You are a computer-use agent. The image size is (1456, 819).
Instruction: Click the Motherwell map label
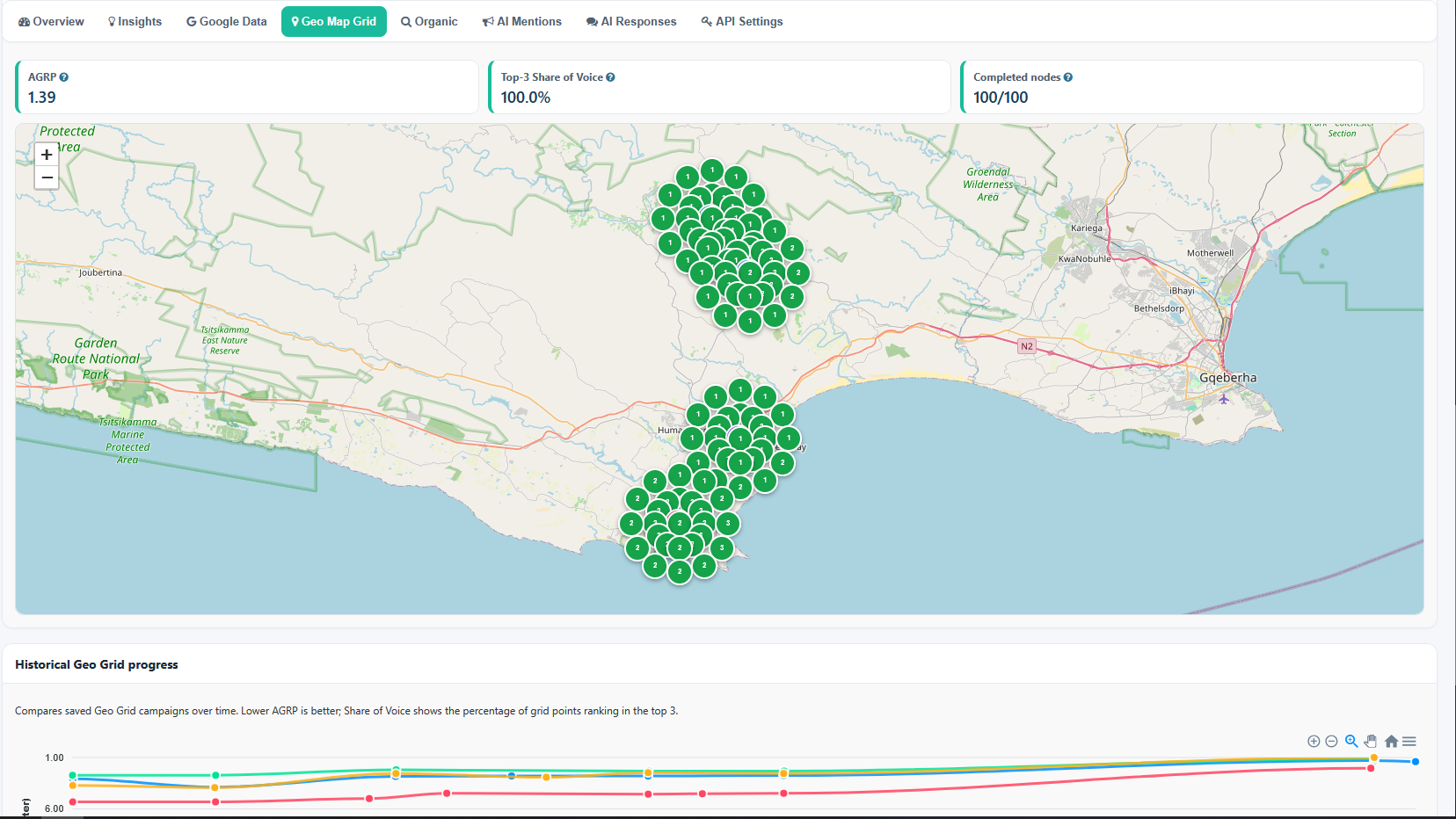pyautogui.click(x=1210, y=253)
